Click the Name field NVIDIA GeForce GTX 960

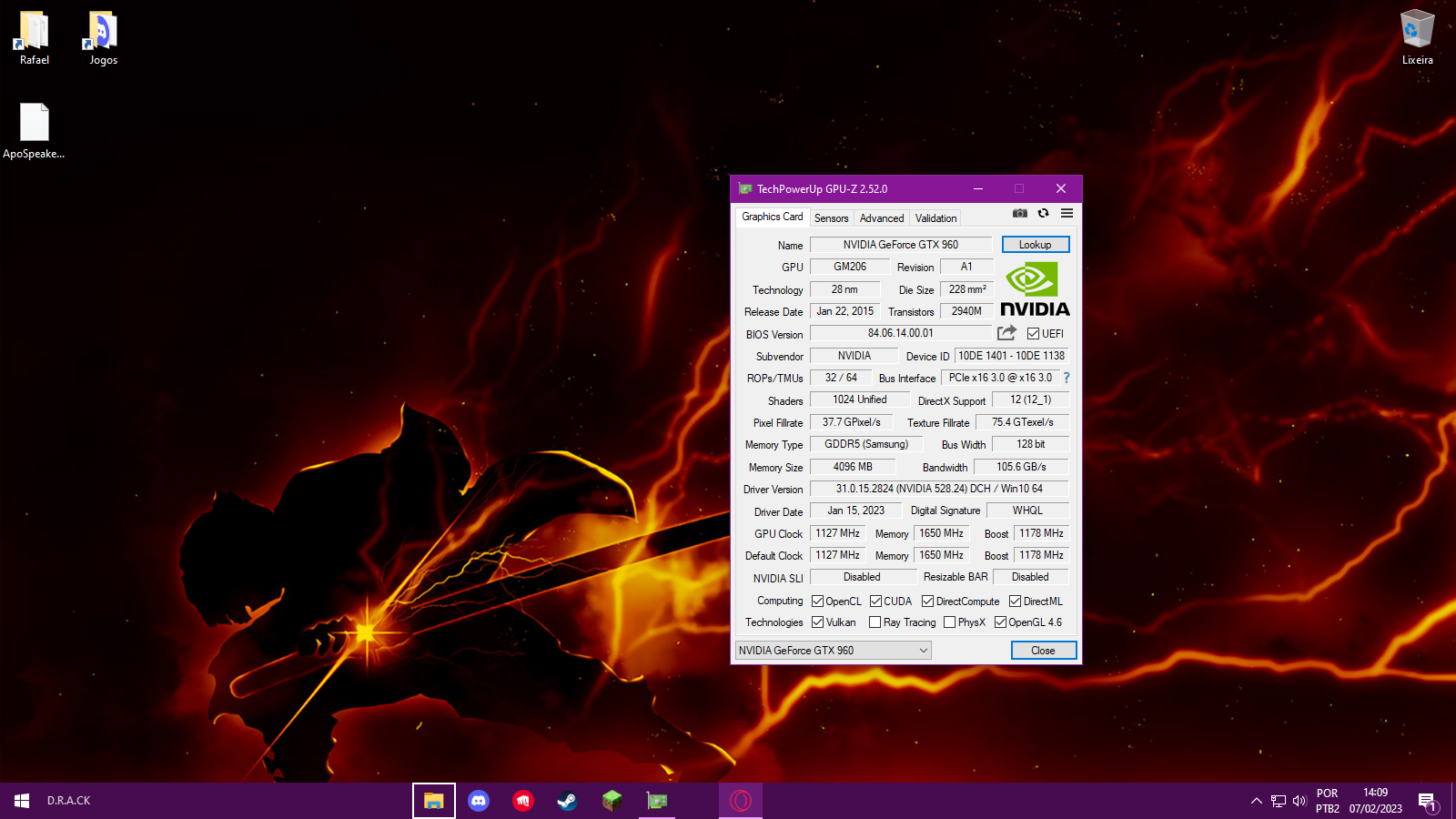(x=901, y=245)
